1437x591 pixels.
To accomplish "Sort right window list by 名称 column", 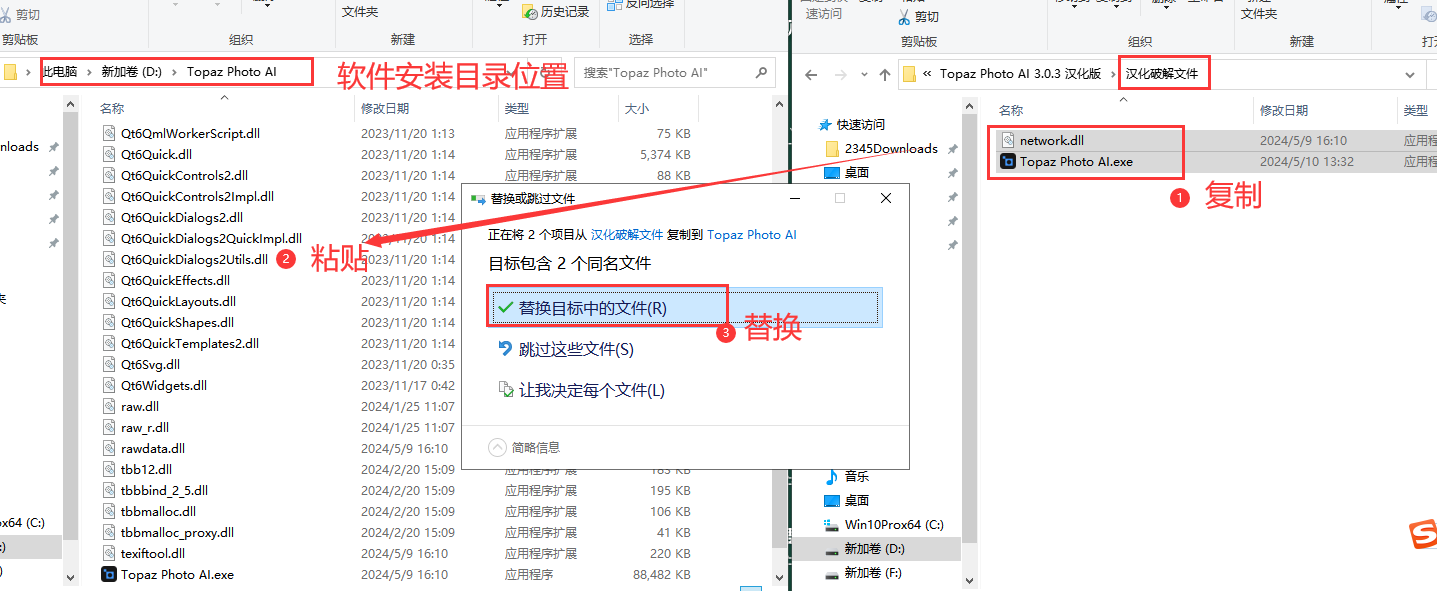I will click(1011, 110).
